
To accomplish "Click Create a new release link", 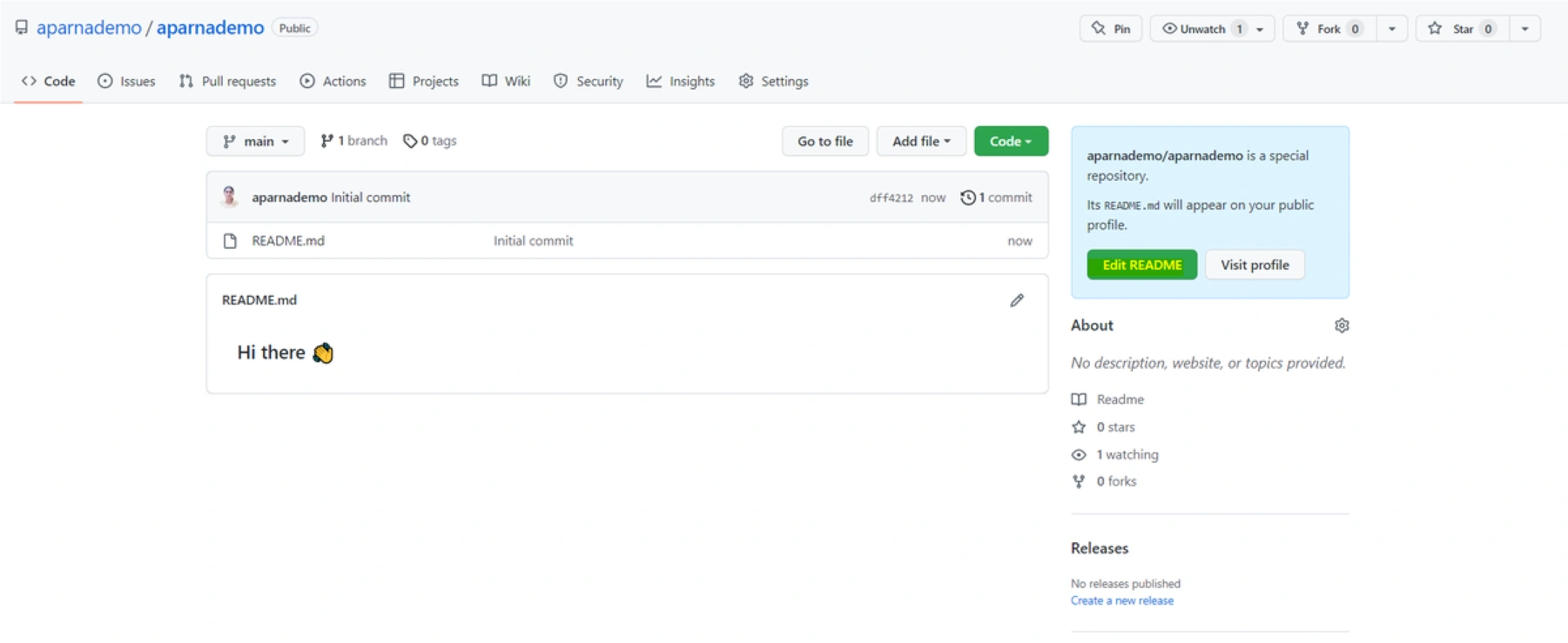I will click(1121, 600).
